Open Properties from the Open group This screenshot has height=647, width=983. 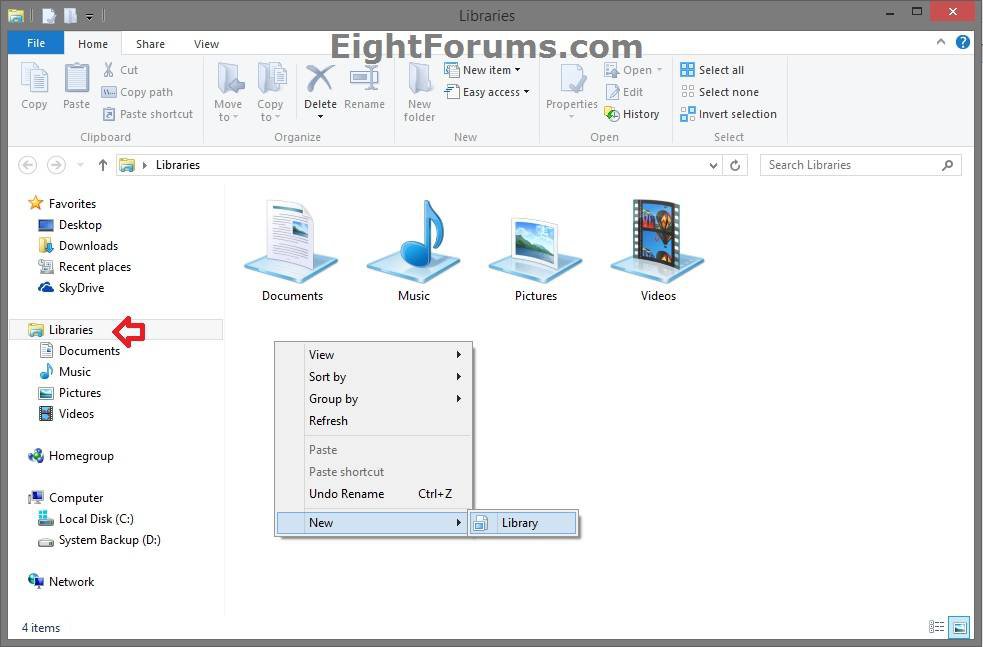[x=571, y=90]
